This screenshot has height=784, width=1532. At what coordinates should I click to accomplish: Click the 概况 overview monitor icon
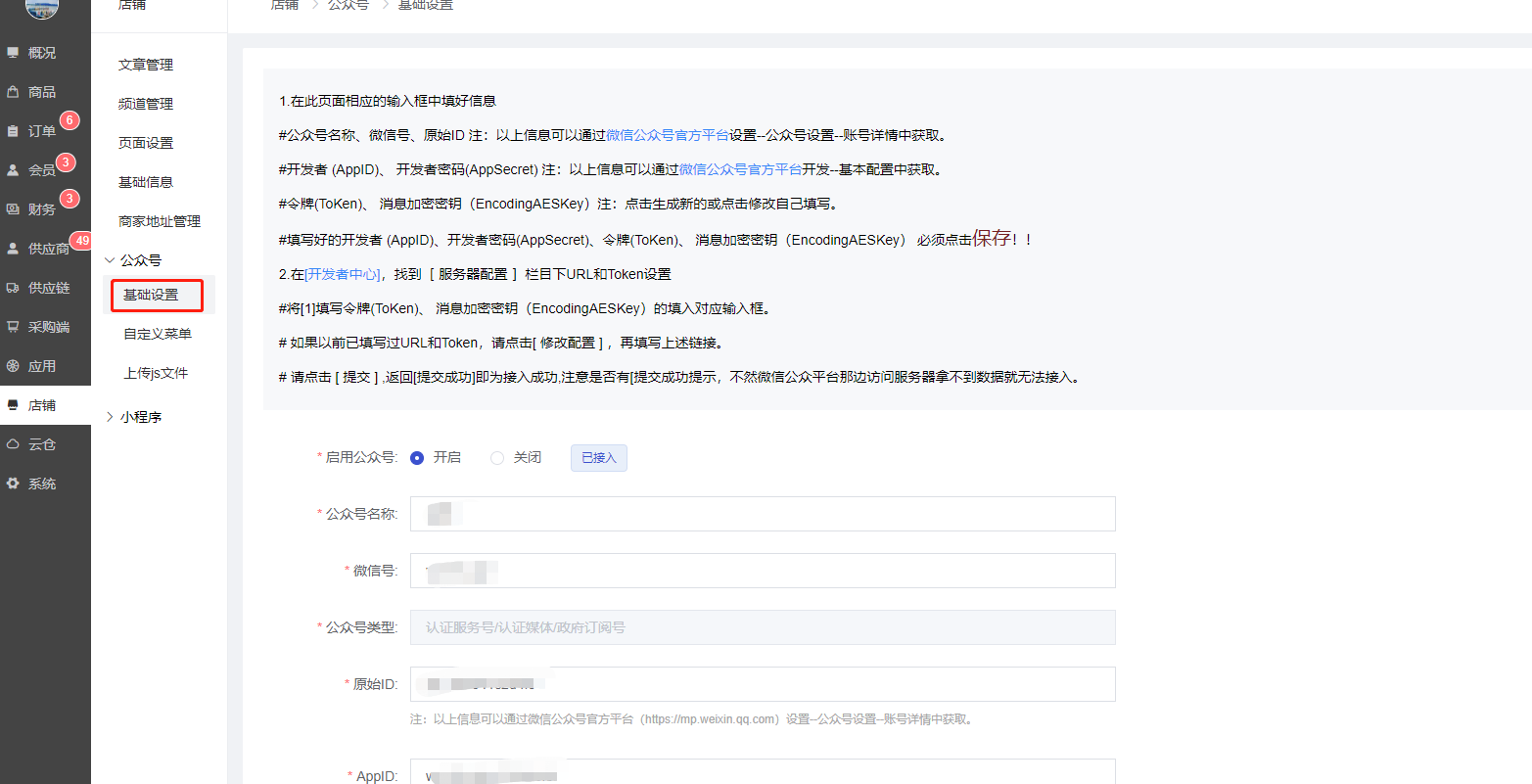coord(13,53)
